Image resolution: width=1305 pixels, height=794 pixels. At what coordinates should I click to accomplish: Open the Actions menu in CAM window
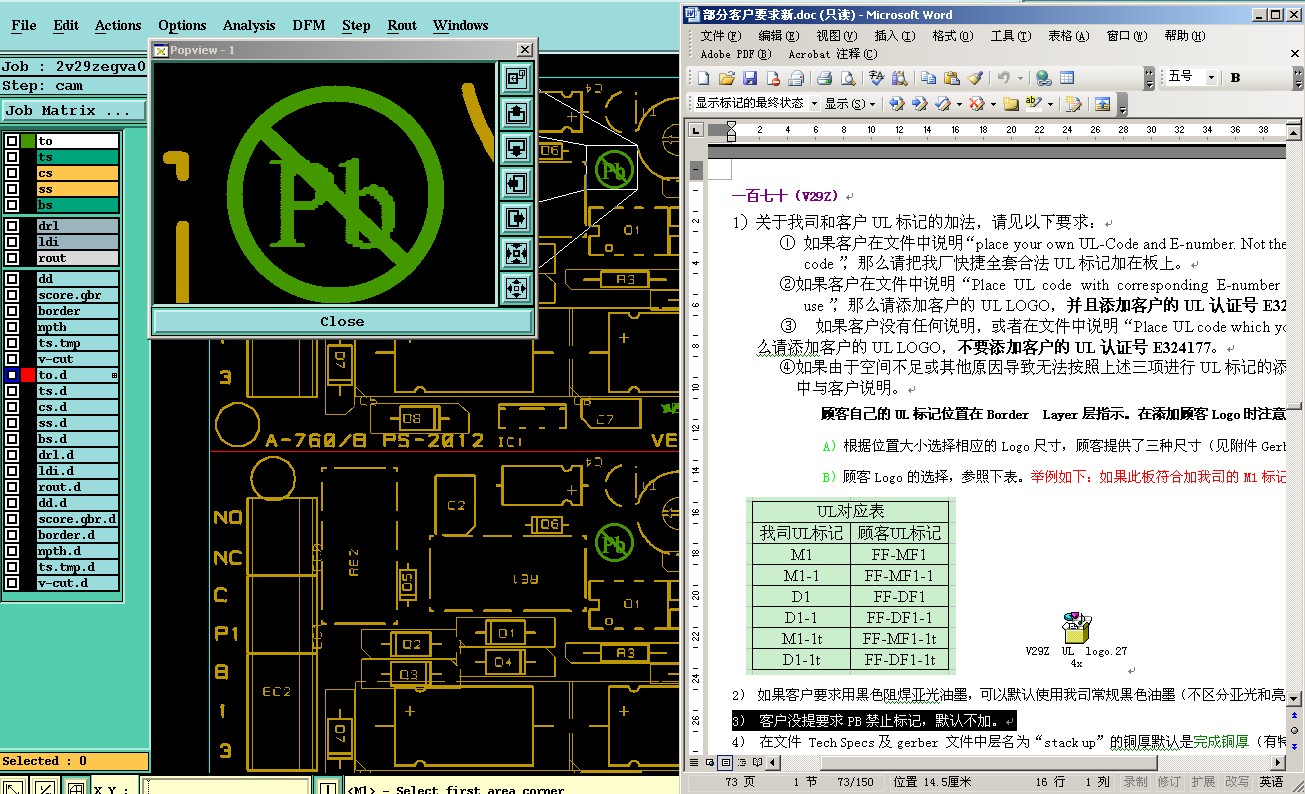click(118, 25)
